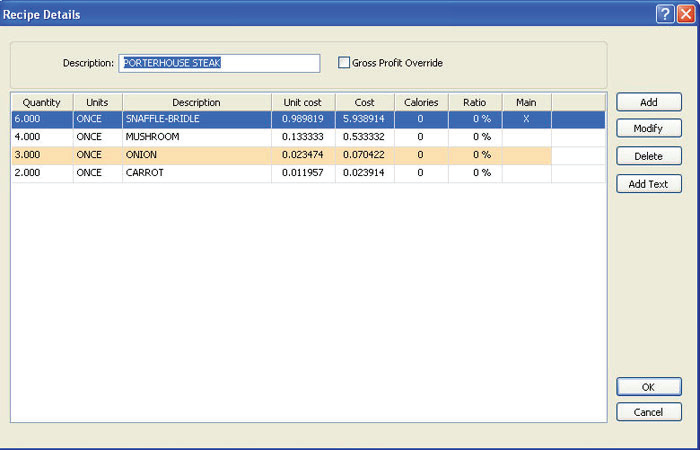Sort by the Unit cost column header

point(302,102)
